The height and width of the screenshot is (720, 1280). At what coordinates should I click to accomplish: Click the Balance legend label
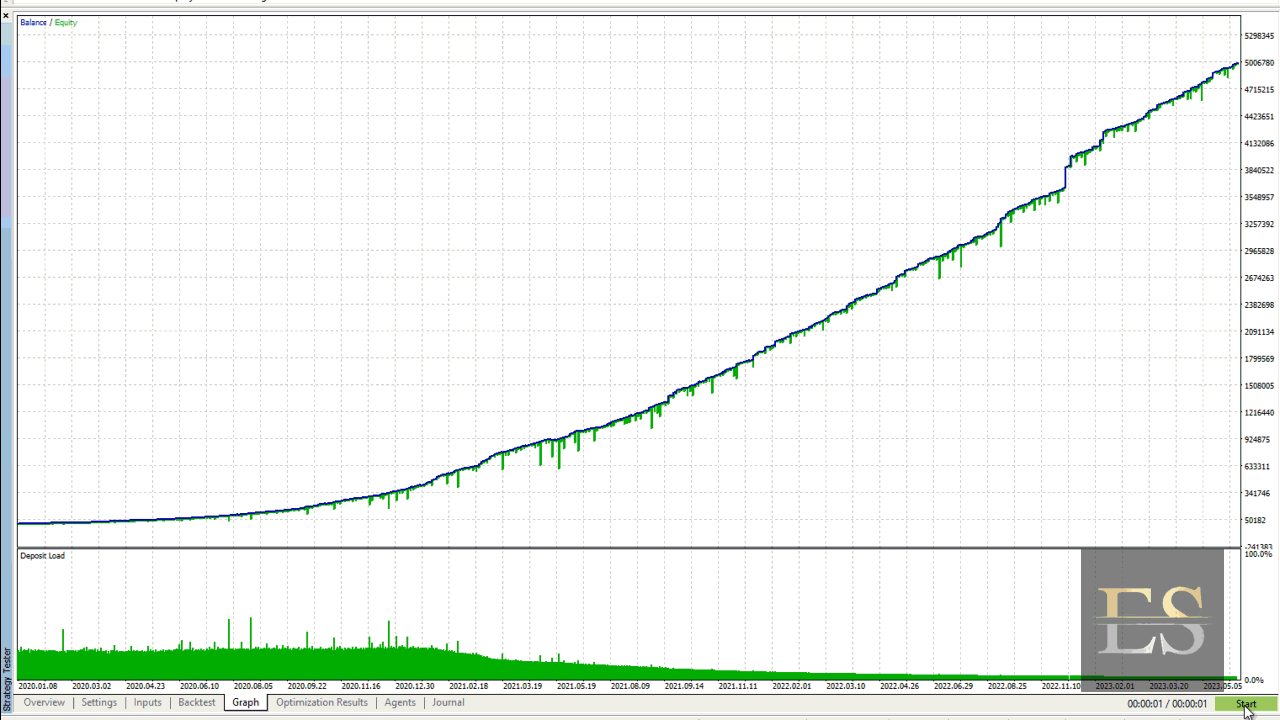click(33, 22)
